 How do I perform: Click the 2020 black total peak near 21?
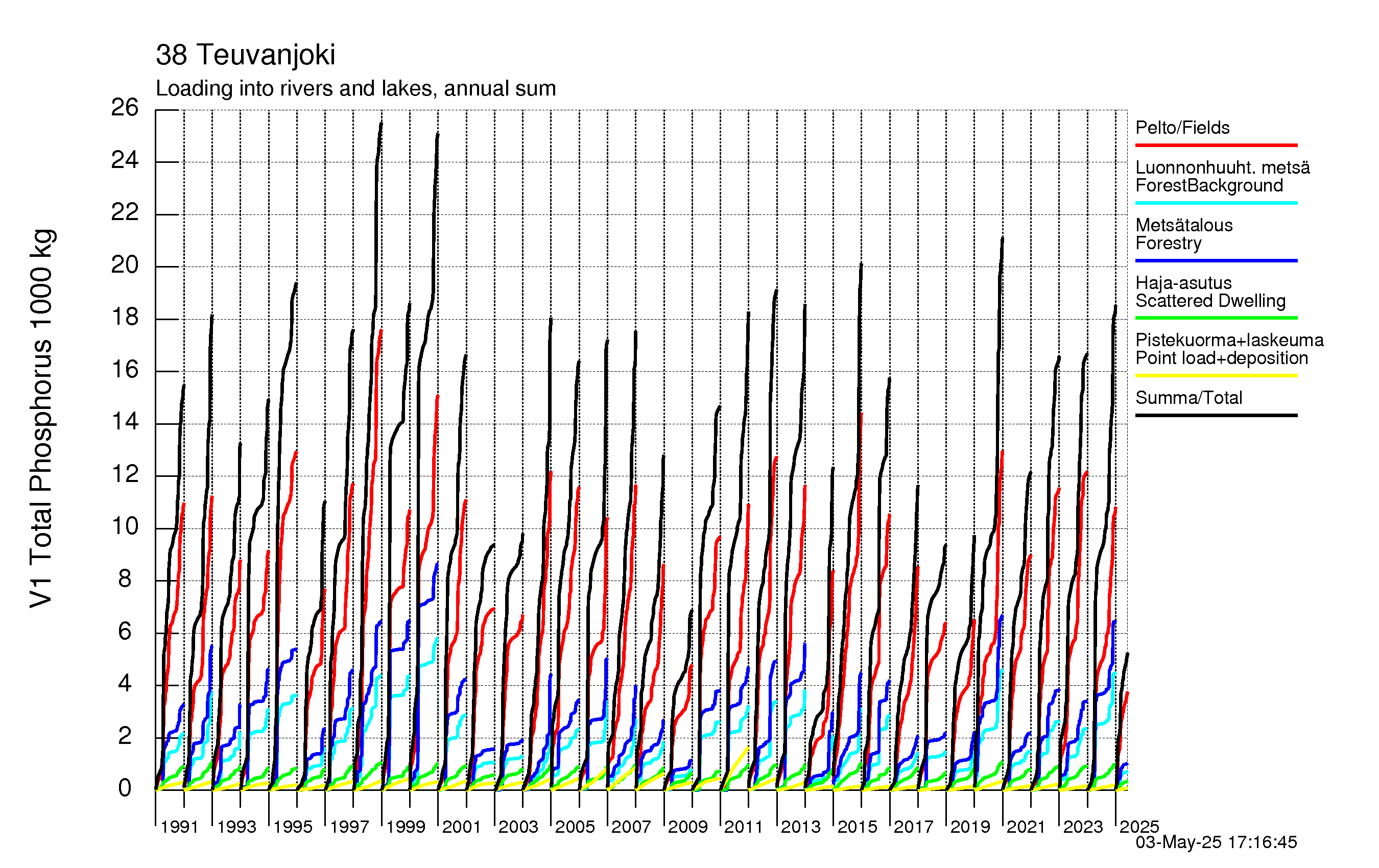click(x=1002, y=238)
